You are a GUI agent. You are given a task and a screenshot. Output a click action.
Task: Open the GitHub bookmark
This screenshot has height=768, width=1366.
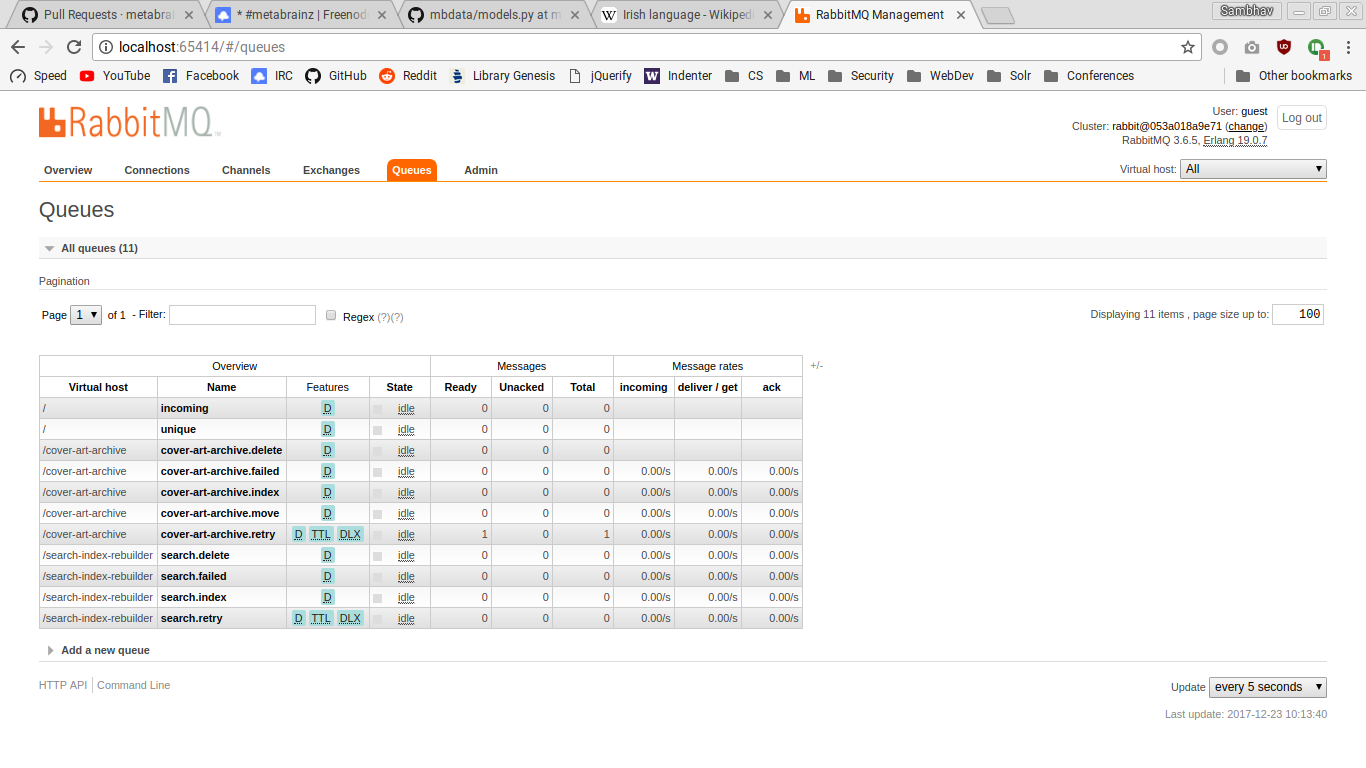(x=336, y=76)
